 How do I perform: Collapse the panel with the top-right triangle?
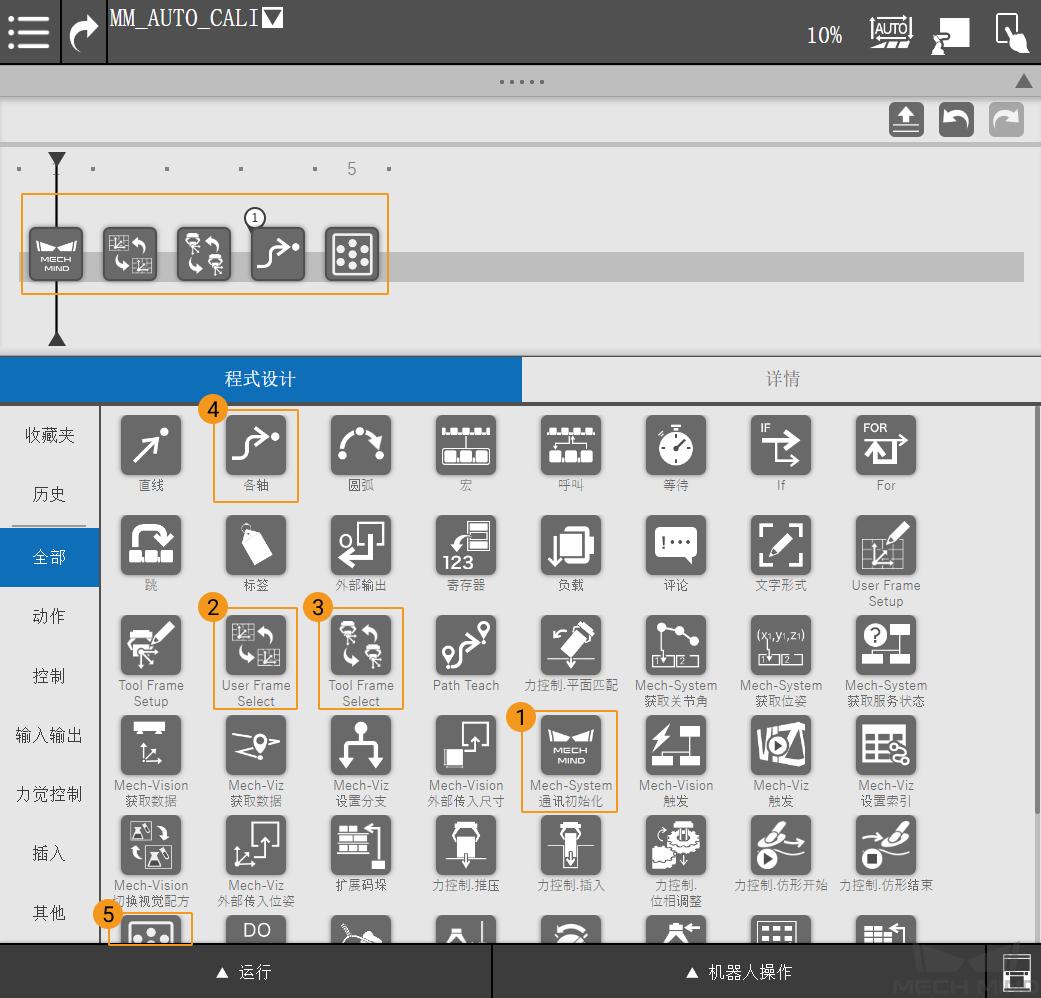click(1023, 81)
